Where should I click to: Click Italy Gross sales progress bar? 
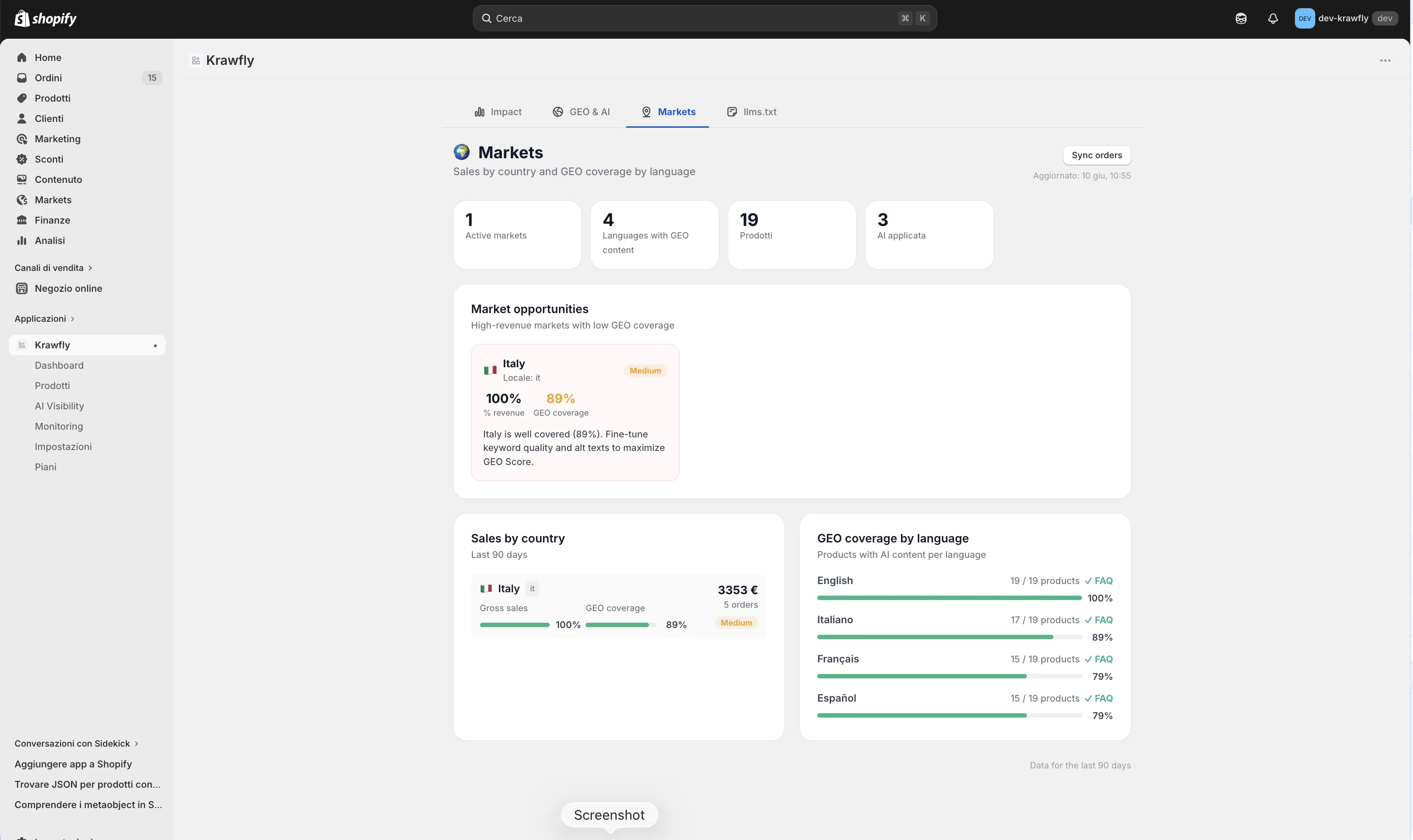(514, 625)
